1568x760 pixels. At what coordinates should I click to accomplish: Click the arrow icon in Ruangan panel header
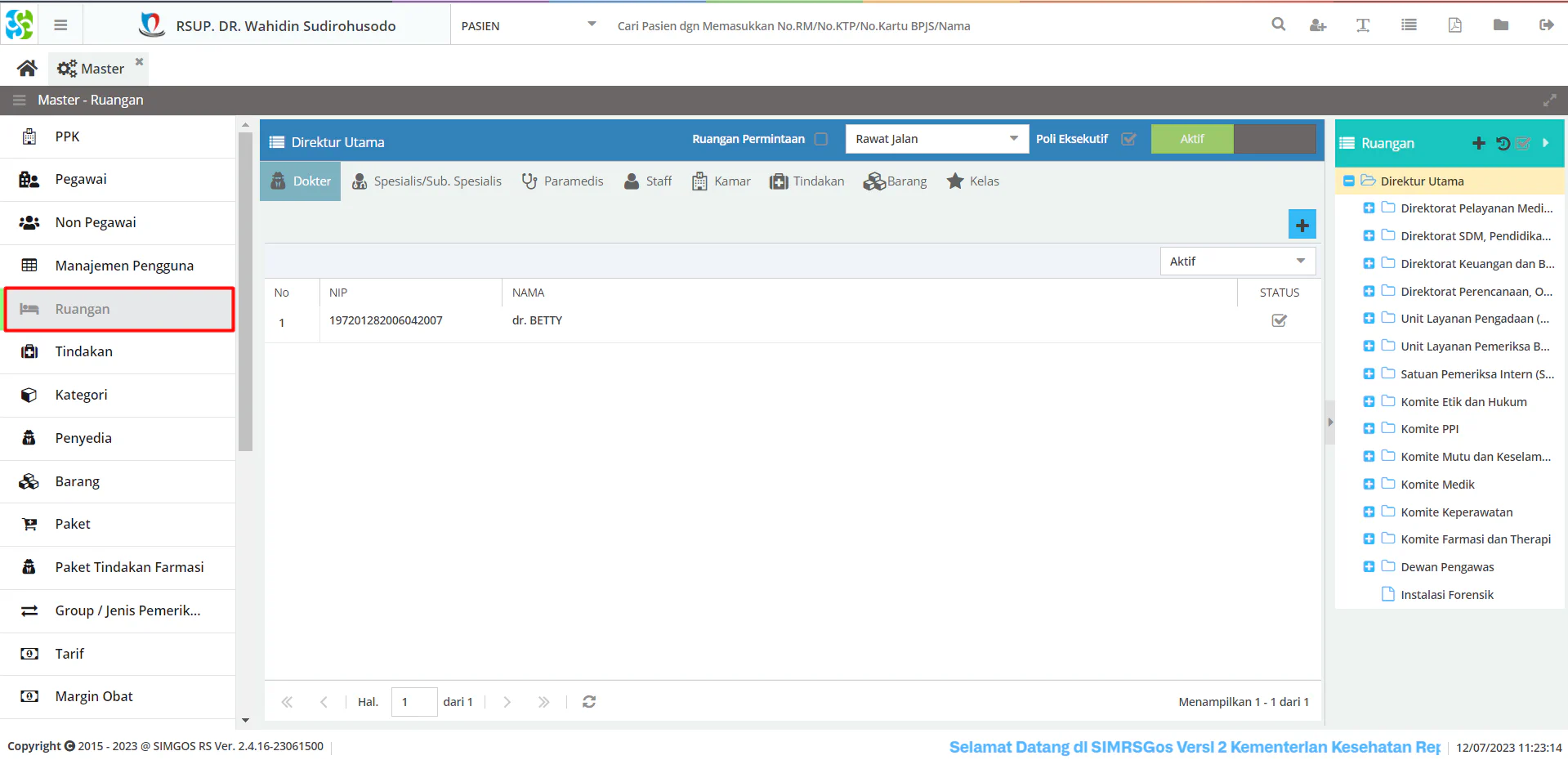pos(1546,143)
